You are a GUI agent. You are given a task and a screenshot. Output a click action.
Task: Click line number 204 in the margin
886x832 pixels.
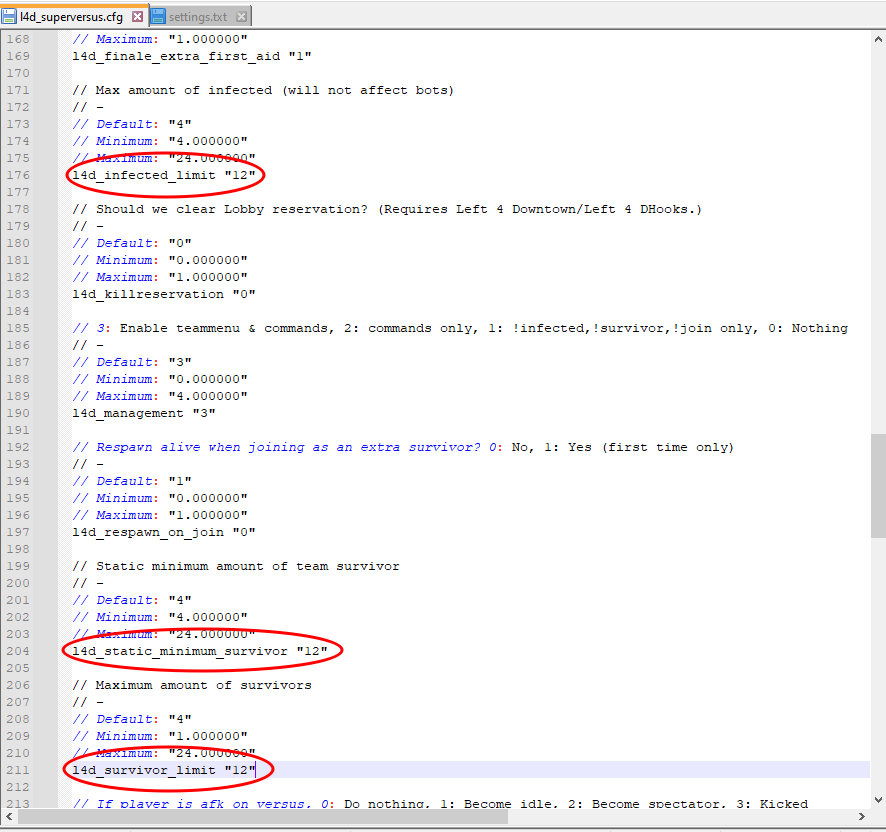(18, 651)
